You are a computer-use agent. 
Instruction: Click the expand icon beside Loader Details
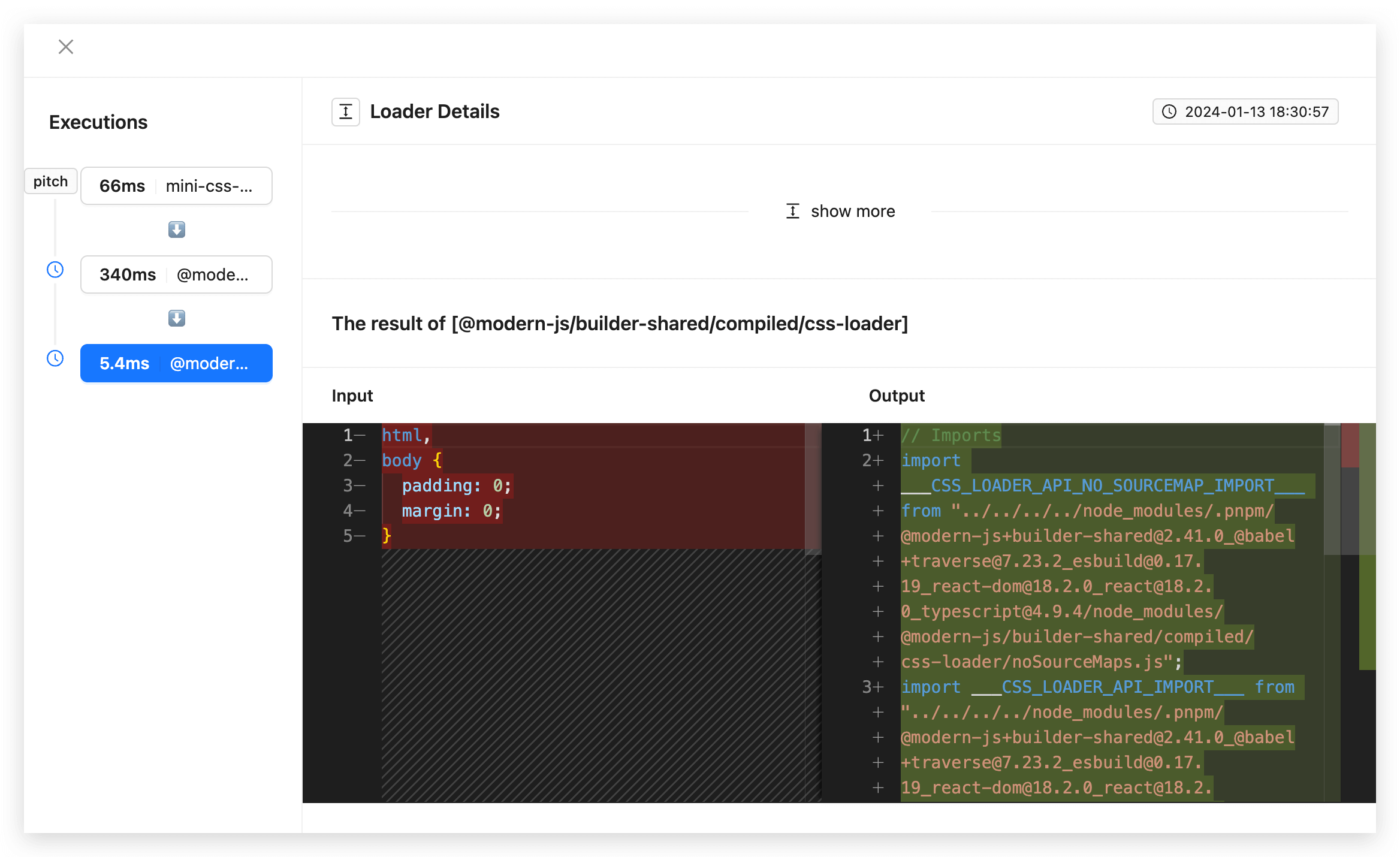[346, 112]
